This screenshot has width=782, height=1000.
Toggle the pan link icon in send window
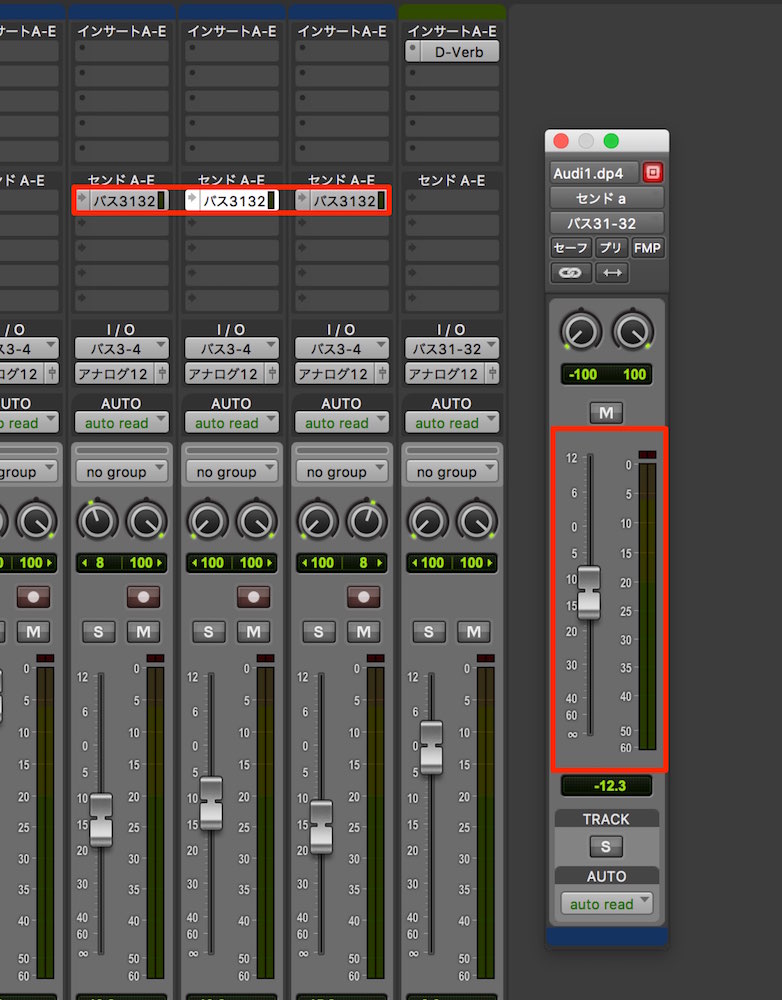[x=570, y=273]
